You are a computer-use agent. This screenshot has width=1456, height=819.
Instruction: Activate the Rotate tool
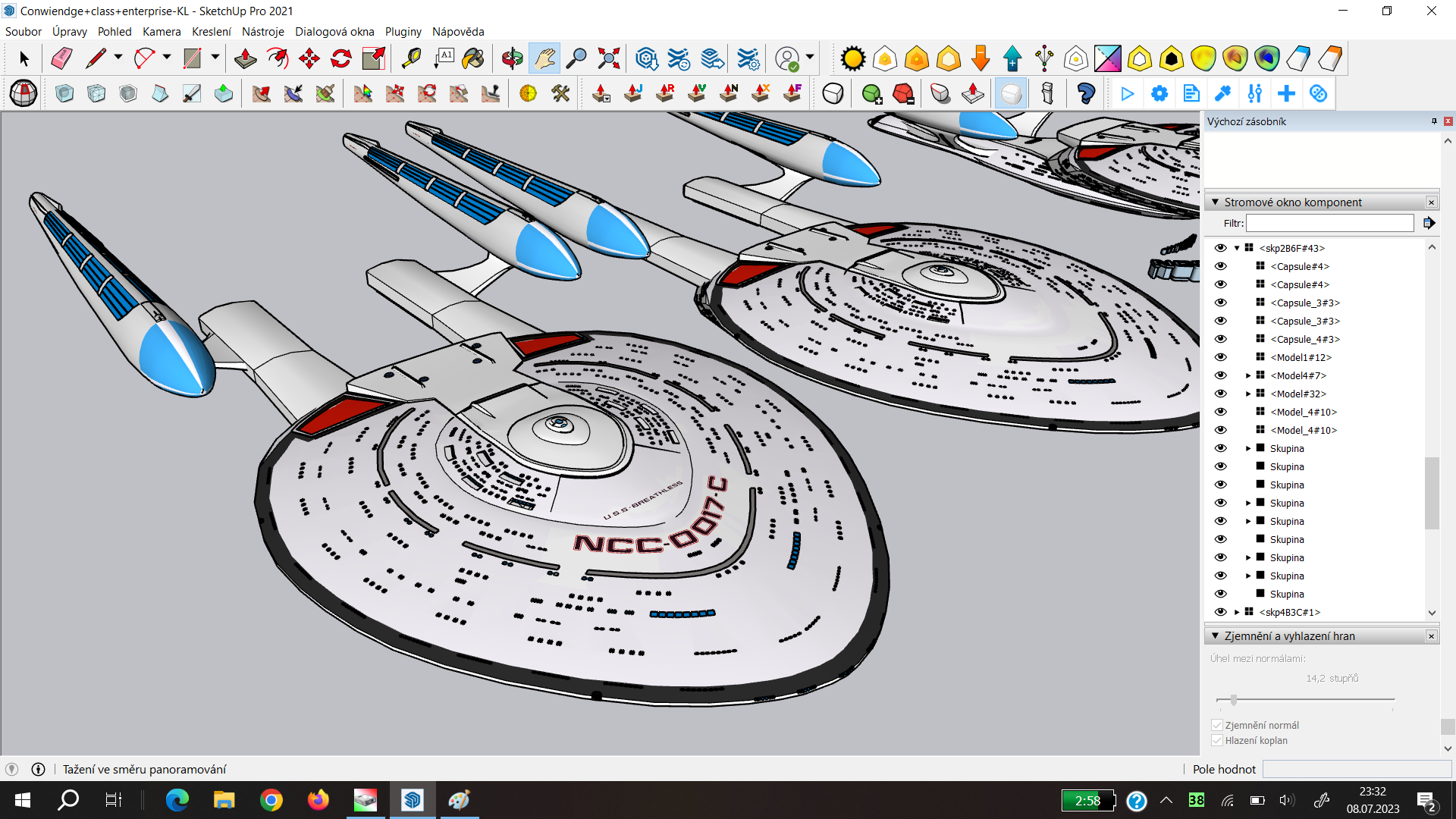click(341, 58)
